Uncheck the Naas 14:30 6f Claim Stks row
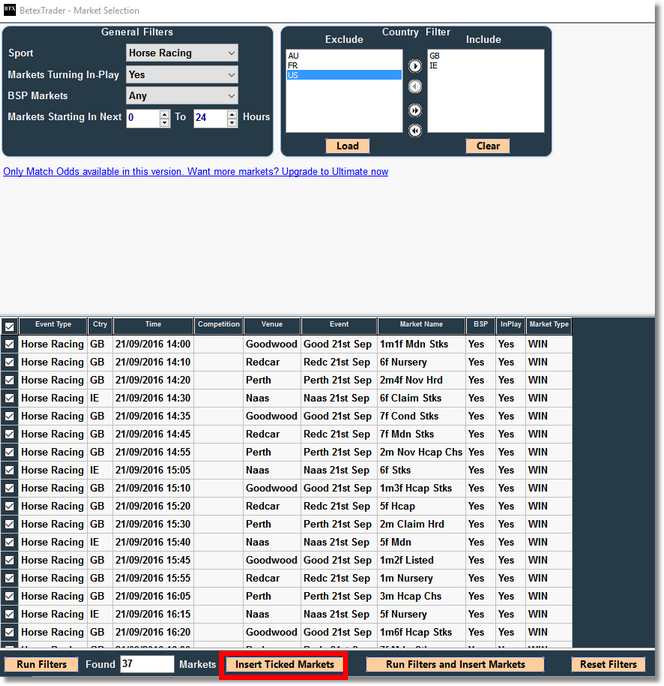664x686 pixels. pyautogui.click(x=9, y=398)
